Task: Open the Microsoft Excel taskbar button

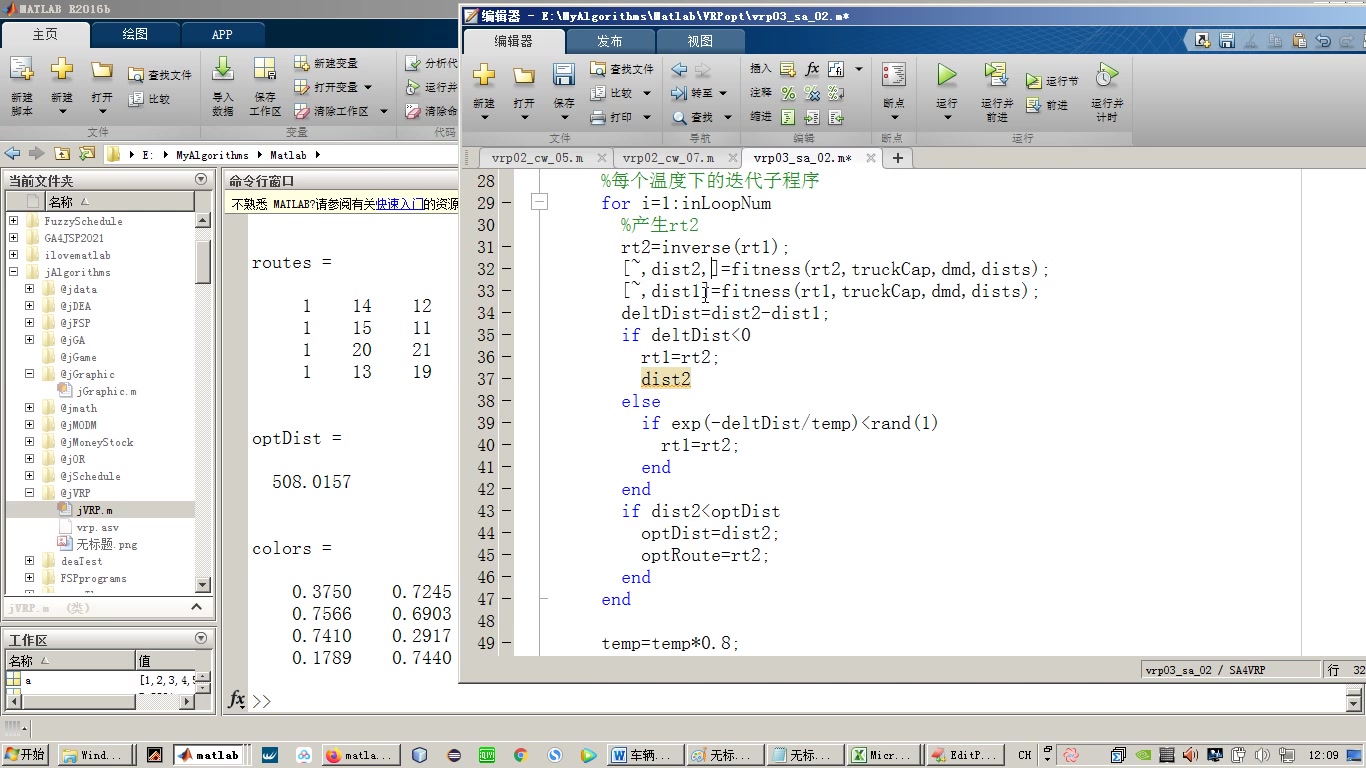Action: pos(883,755)
